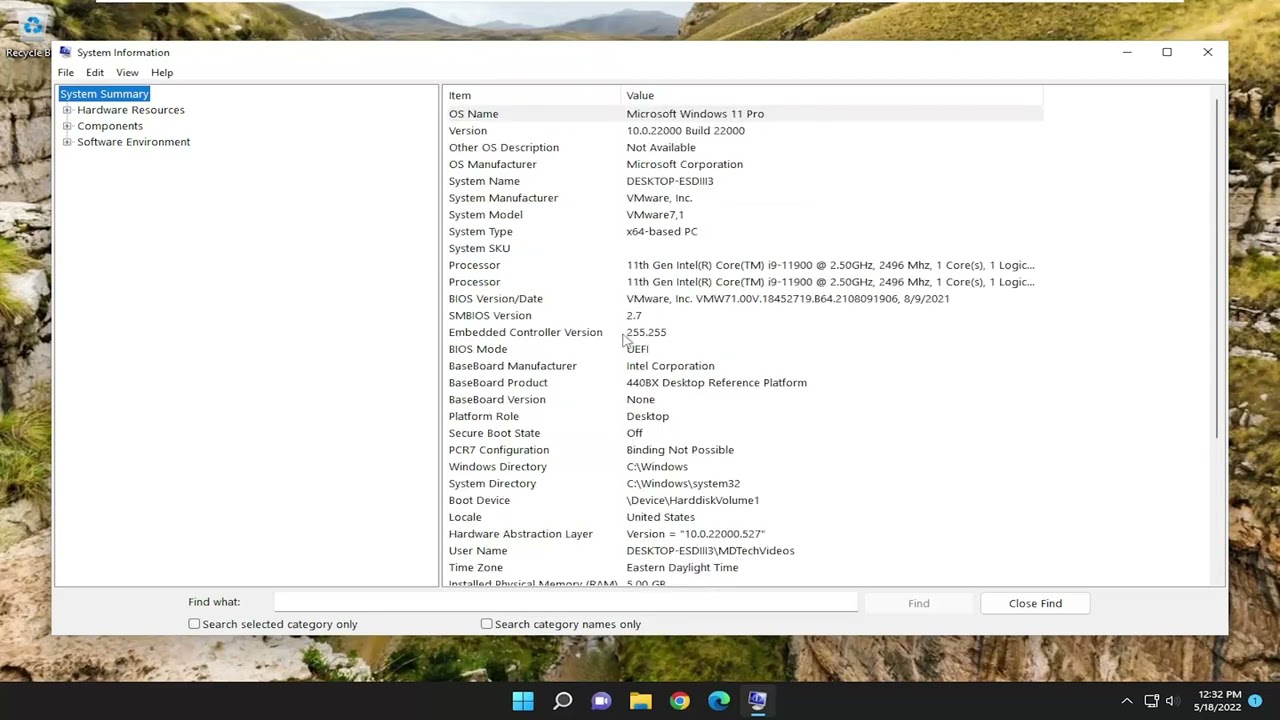This screenshot has height=720, width=1280.
Task: Select Components tree item
Action: 110,126
